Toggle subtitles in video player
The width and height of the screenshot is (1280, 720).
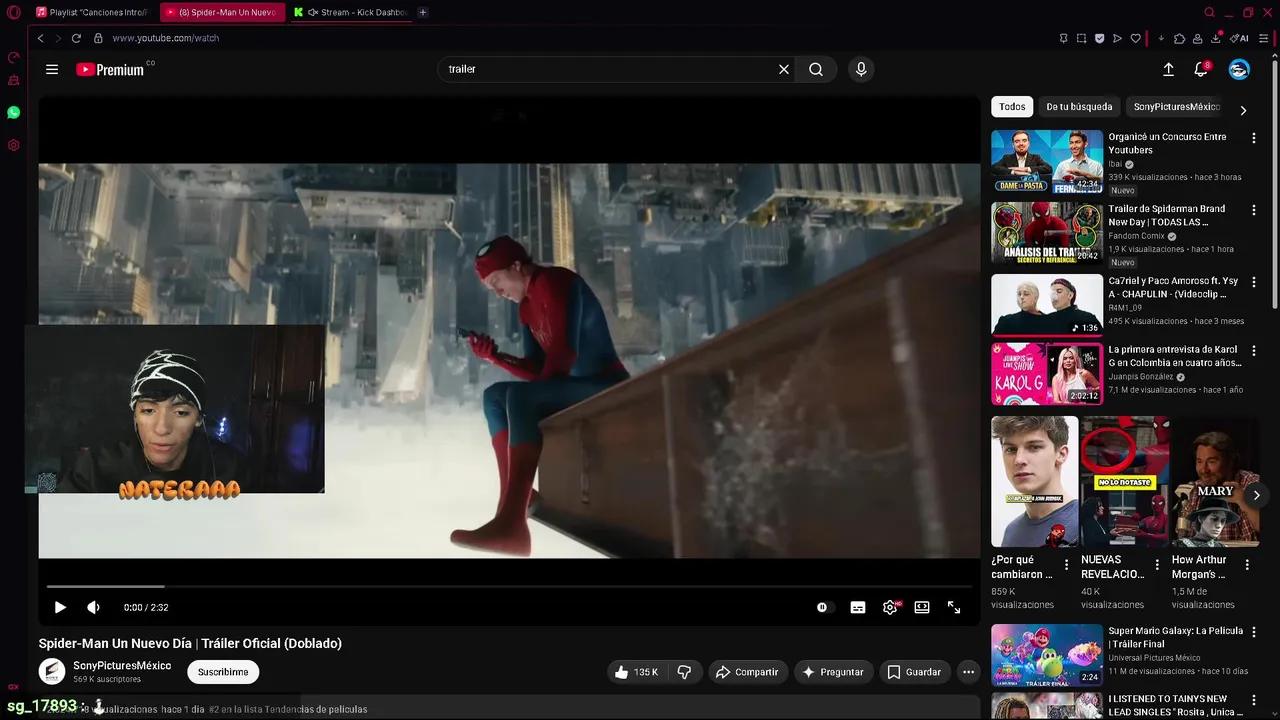[x=858, y=607]
